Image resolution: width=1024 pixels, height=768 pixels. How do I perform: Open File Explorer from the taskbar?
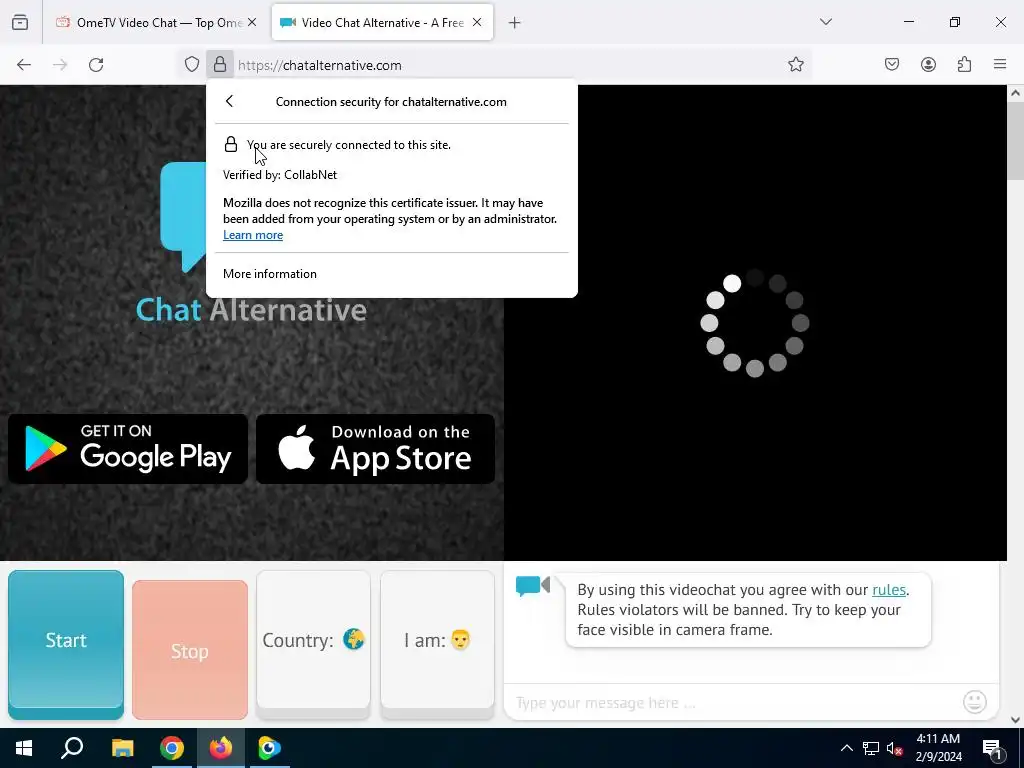[x=122, y=748]
